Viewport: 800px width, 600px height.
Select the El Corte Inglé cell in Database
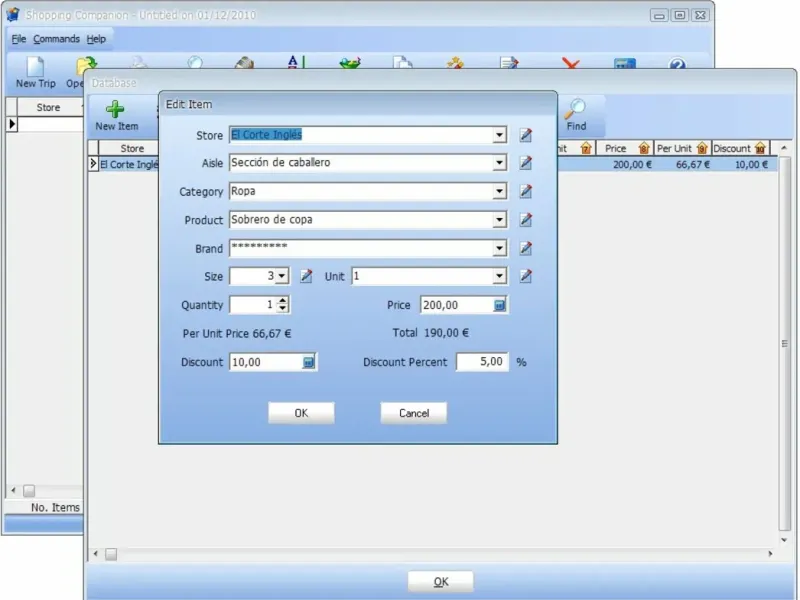click(x=129, y=164)
